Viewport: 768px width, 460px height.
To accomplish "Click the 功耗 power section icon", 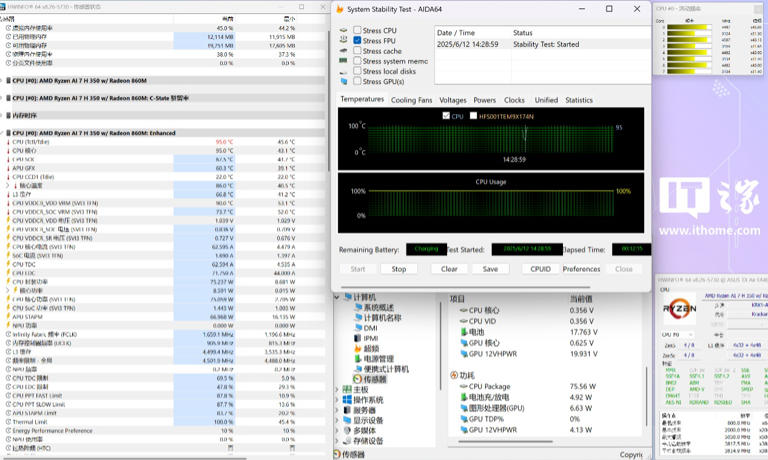I will (453, 375).
